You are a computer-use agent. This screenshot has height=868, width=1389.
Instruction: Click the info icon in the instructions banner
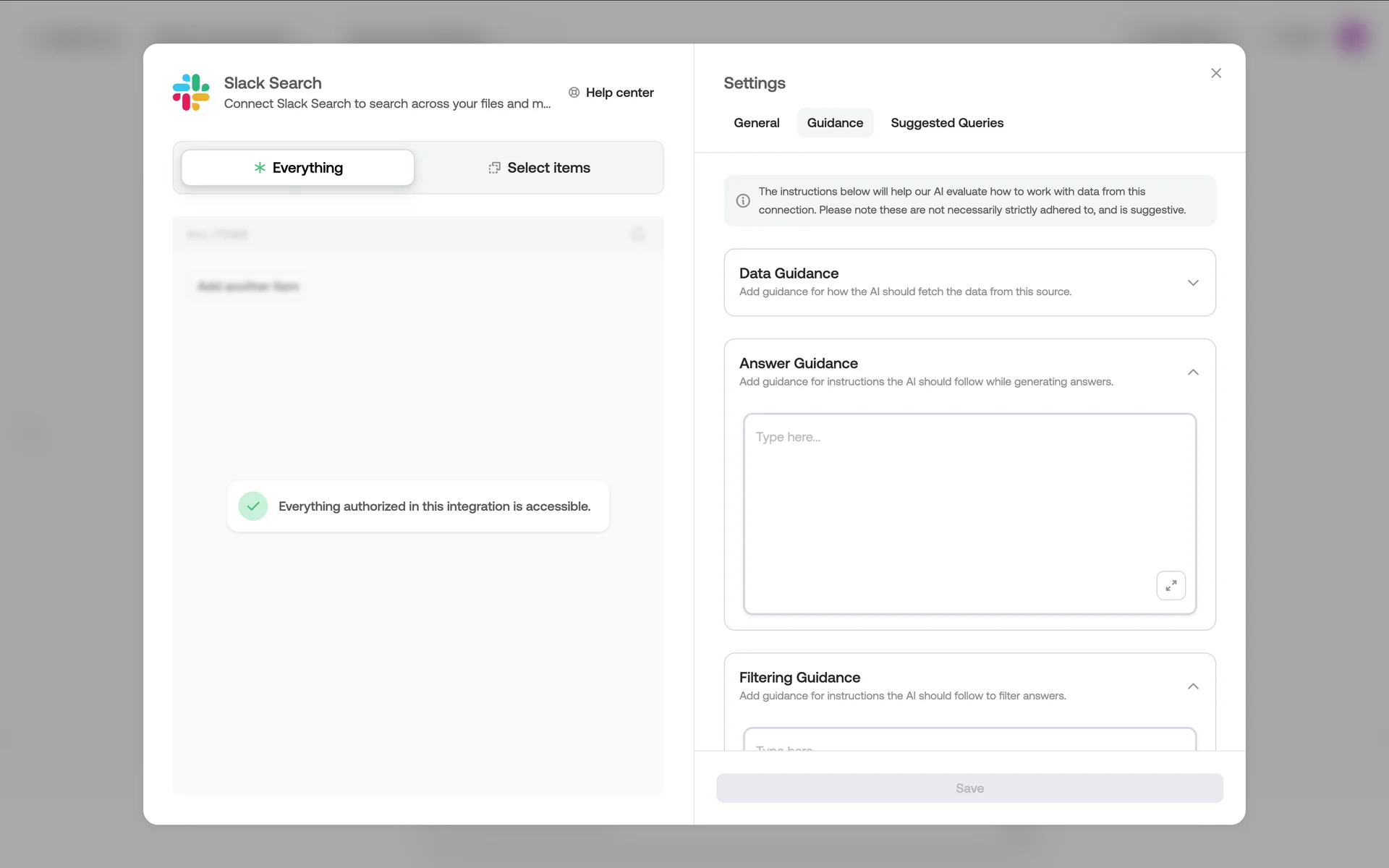click(743, 201)
